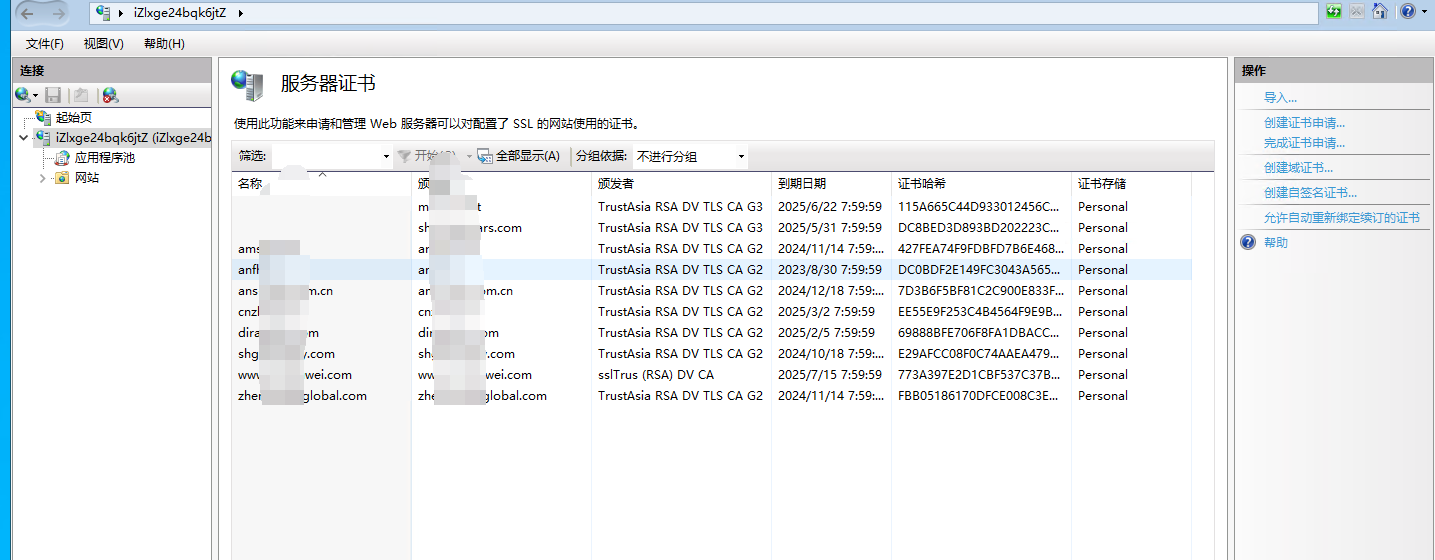The image size is (1435, 560).
Task: Click the back navigation arrow
Action: point(26,13)
